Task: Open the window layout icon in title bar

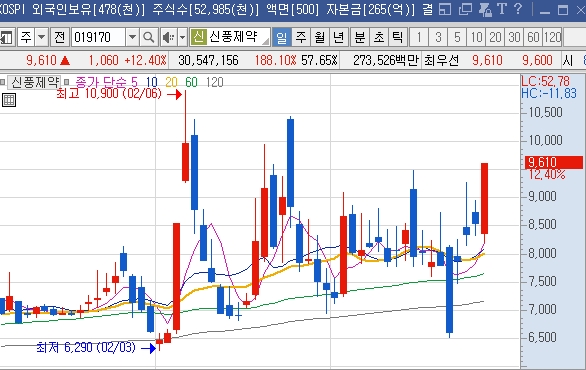Action: coord(445,9)
